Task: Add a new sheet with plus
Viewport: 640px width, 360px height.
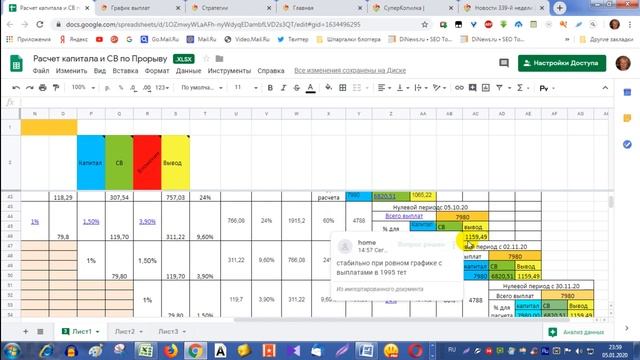Action: click(25, 331)
